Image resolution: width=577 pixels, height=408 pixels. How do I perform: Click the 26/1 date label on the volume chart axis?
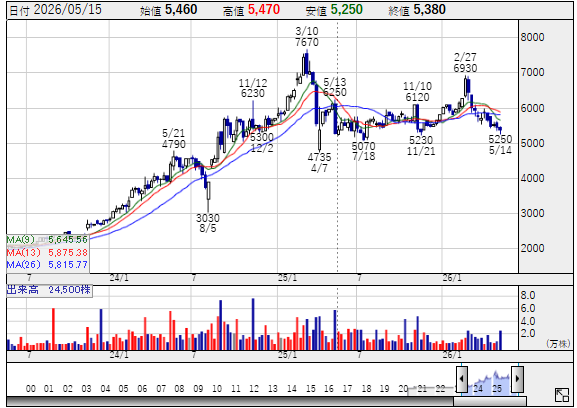pyautogui.click(x=452, y=355)
